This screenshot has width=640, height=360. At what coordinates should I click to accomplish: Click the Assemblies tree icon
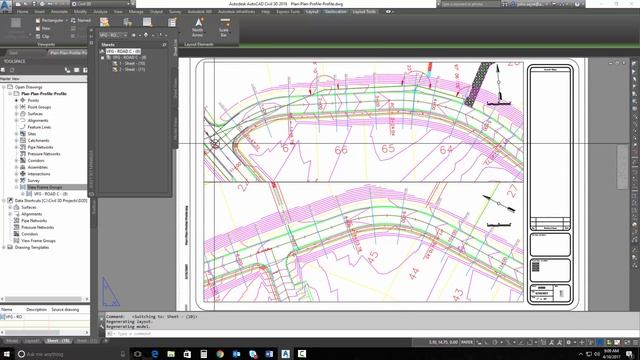[x=23, y=167]
